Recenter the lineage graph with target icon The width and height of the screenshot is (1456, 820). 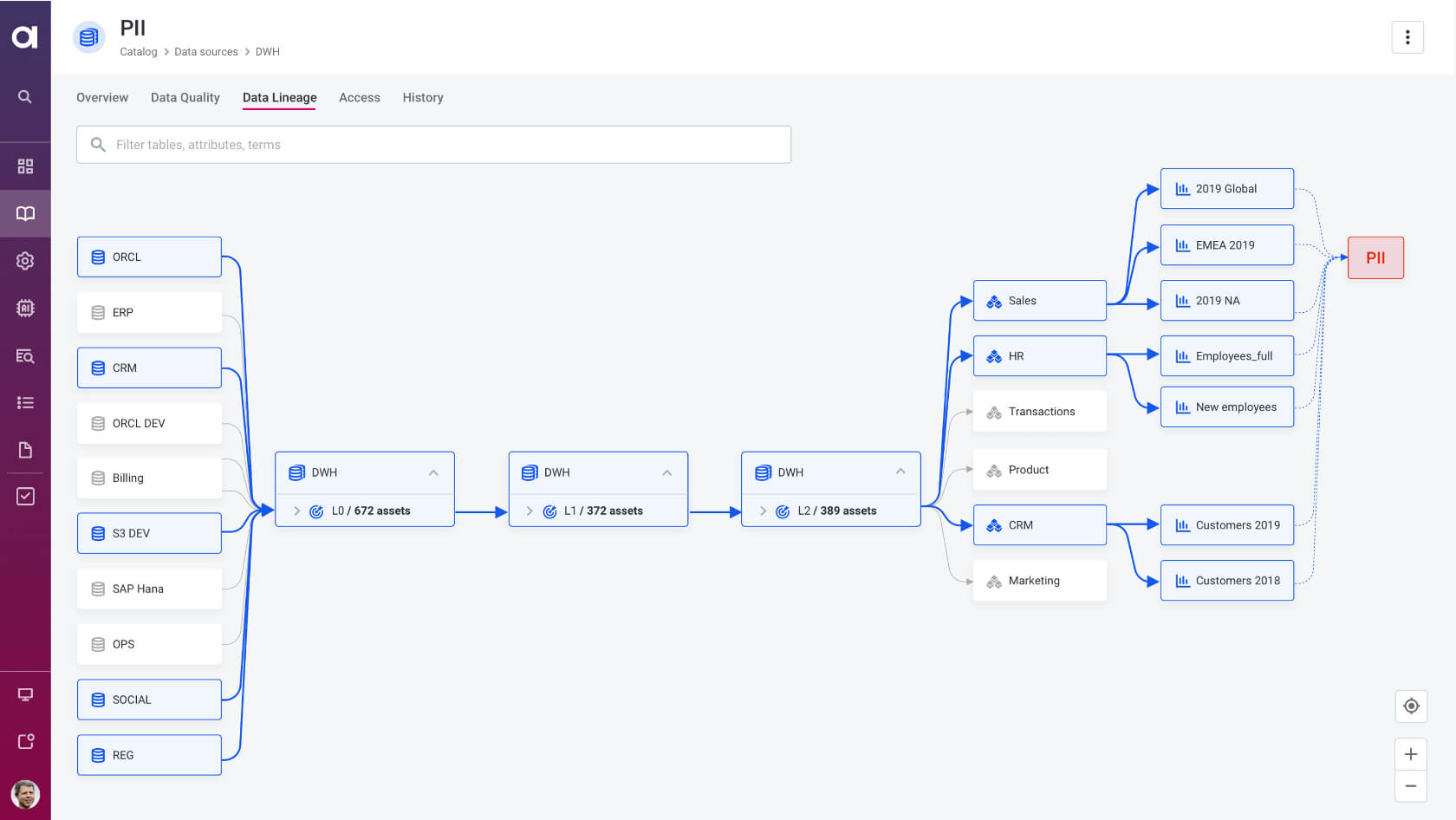[x=1411, y=706]
